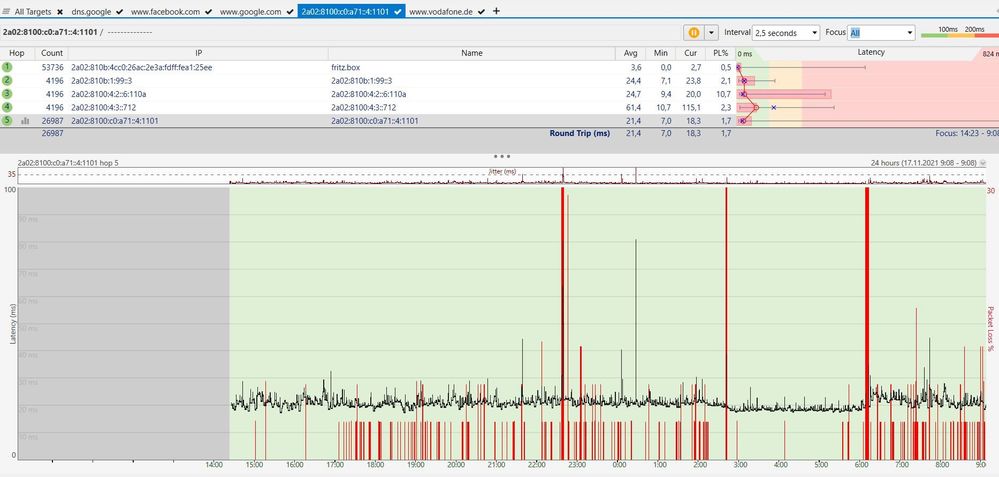Expand the 24 hours timeline range menu
Viewport: 999px width, 477px height.
coord(982,163)
